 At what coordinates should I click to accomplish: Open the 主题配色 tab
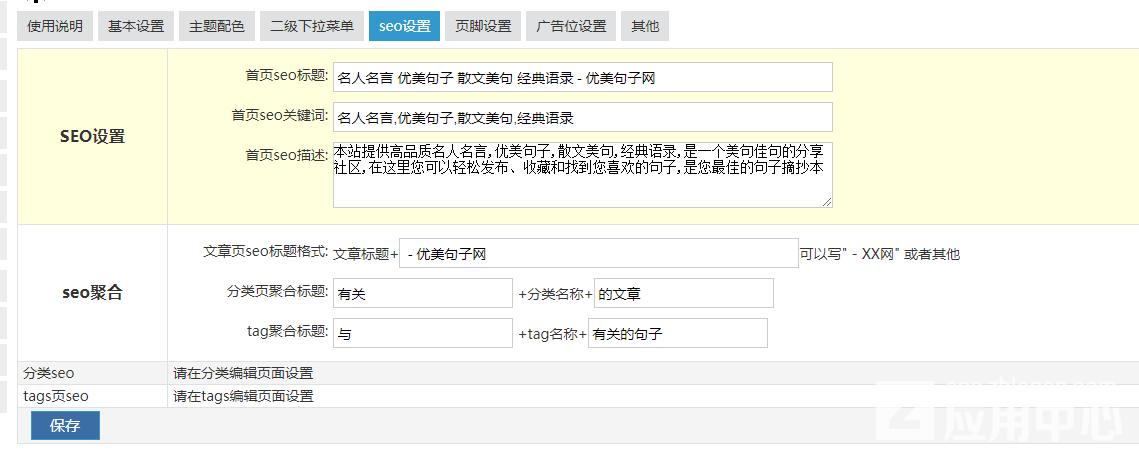pyautogui.click(x=217, y=26)
